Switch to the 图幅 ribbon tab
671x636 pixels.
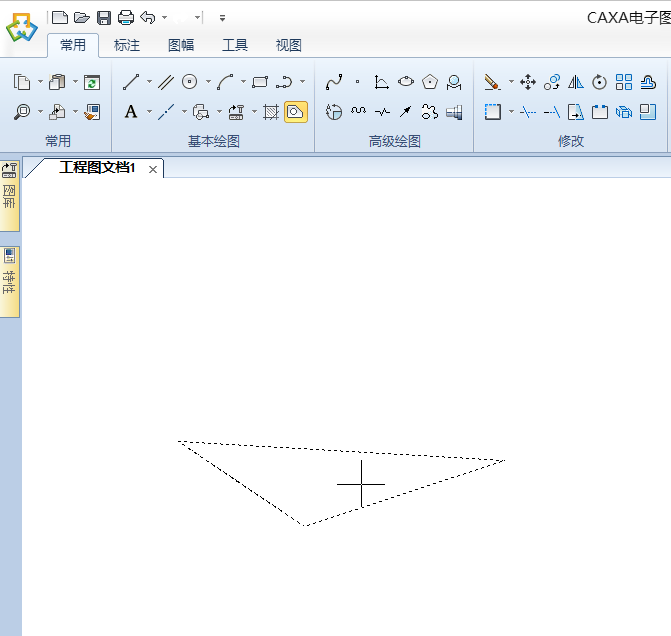[181, 45]
